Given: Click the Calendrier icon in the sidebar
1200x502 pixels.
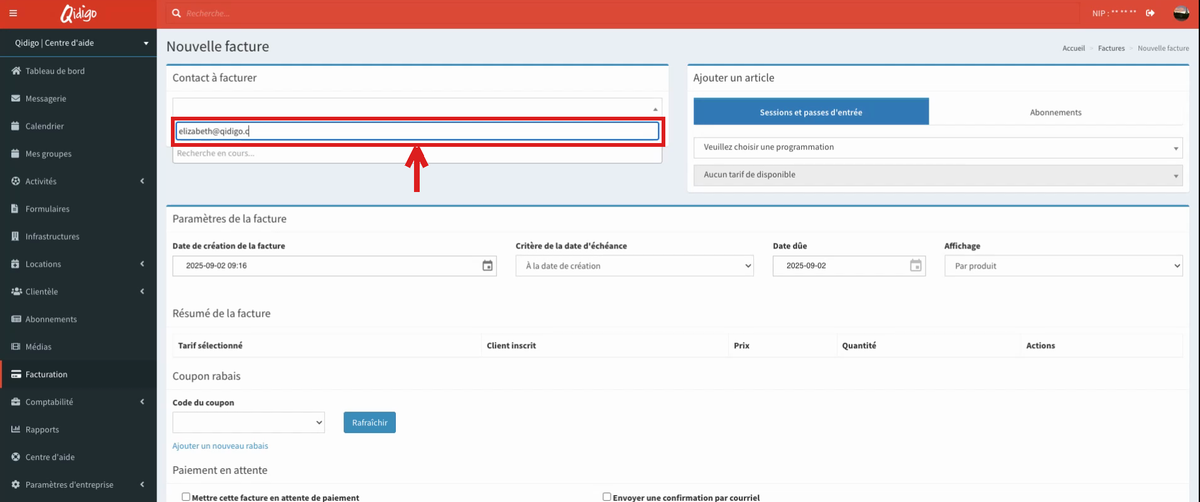Looking at the screenshot, I should click(16, 126).
